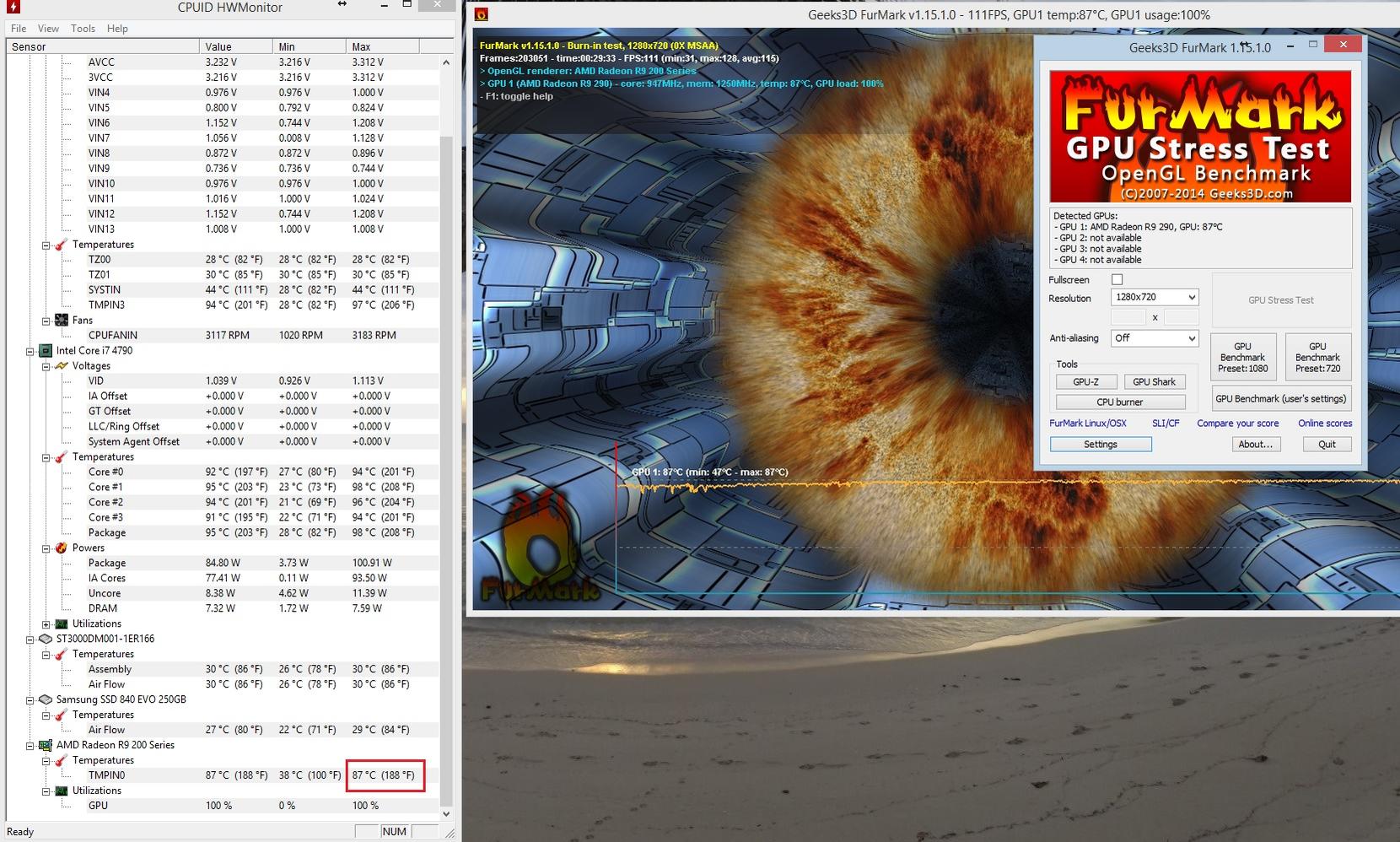The width and height of the screenshot is (1400, 842).
Task: Open the FurMark Linux/OSX link
Action: 1088,424
